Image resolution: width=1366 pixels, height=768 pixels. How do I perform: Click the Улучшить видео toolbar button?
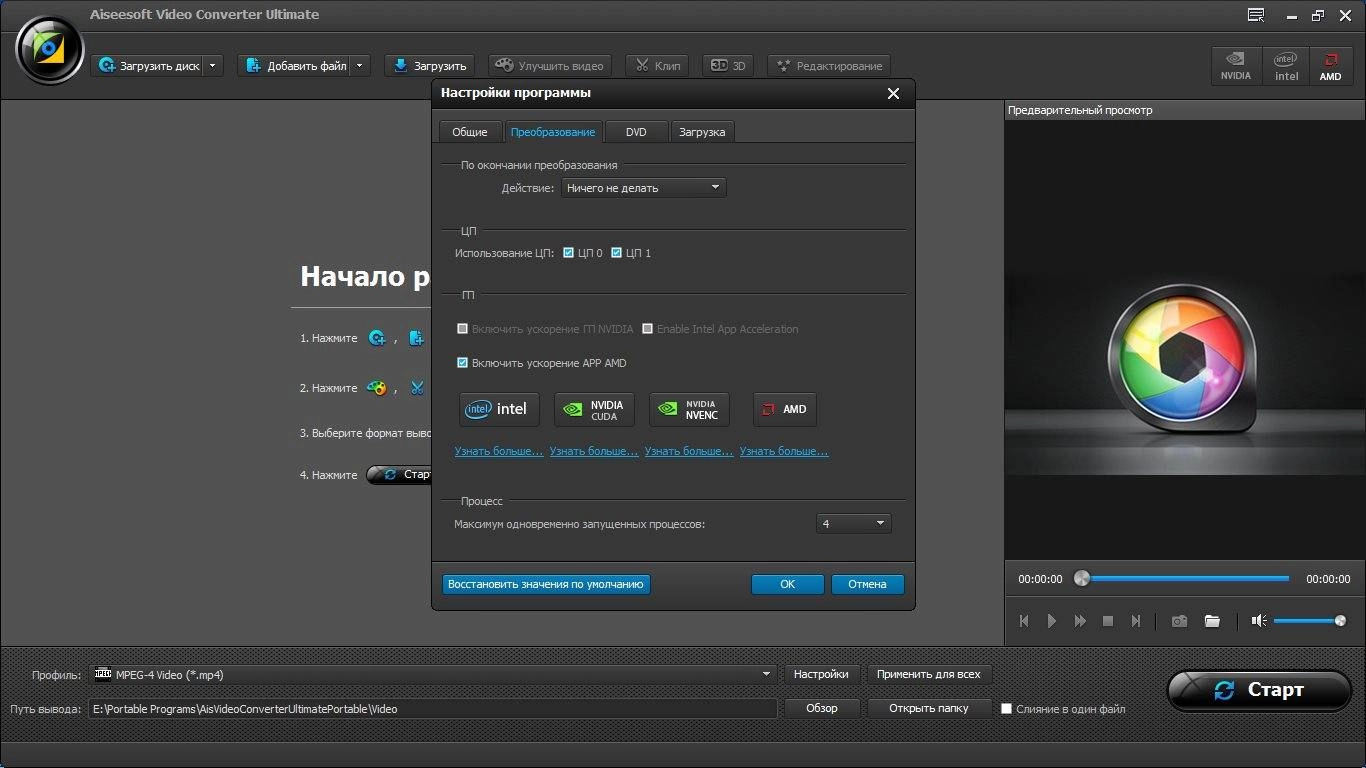tap(549, 66)
